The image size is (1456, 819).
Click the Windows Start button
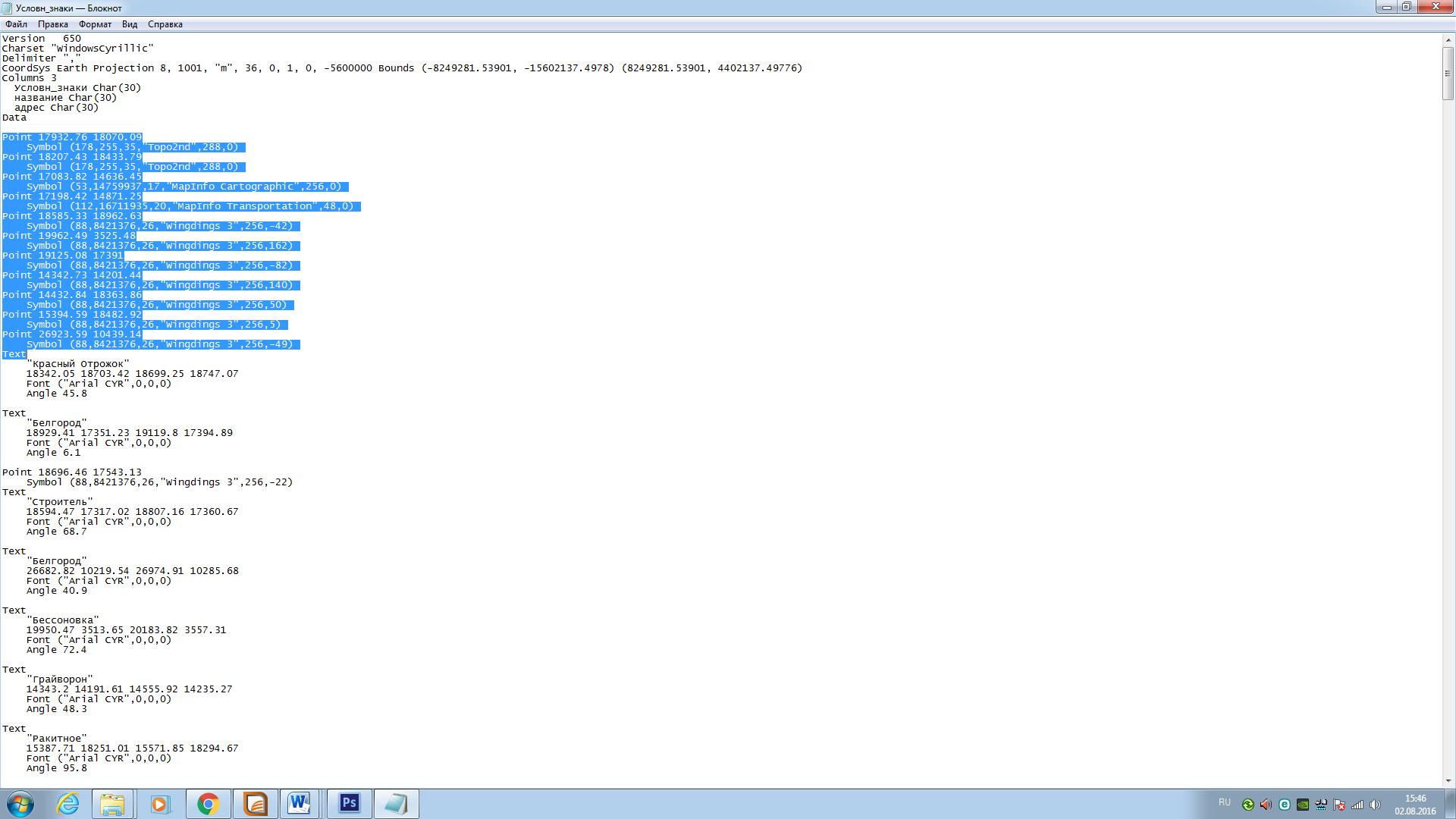tap(20, 804)
